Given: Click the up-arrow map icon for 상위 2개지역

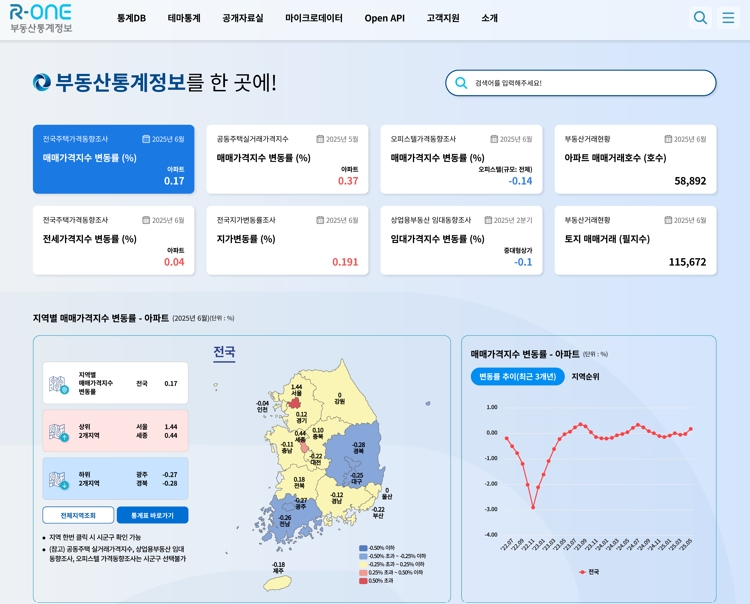Looking at the screenshot, I should pyautogui.click(x=58, y=431).
